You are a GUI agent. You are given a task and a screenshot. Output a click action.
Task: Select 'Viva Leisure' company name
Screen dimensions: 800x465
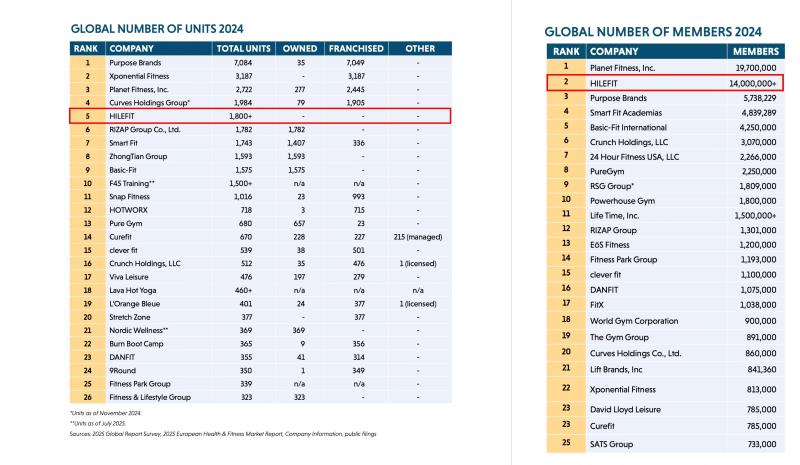click(129, 277)
